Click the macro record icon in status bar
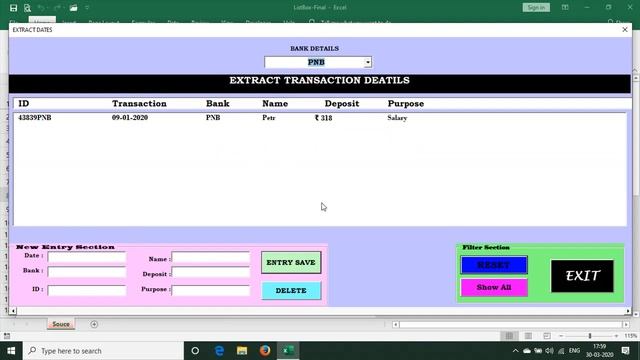Screen dimensions: 640x360 [7, 336]
